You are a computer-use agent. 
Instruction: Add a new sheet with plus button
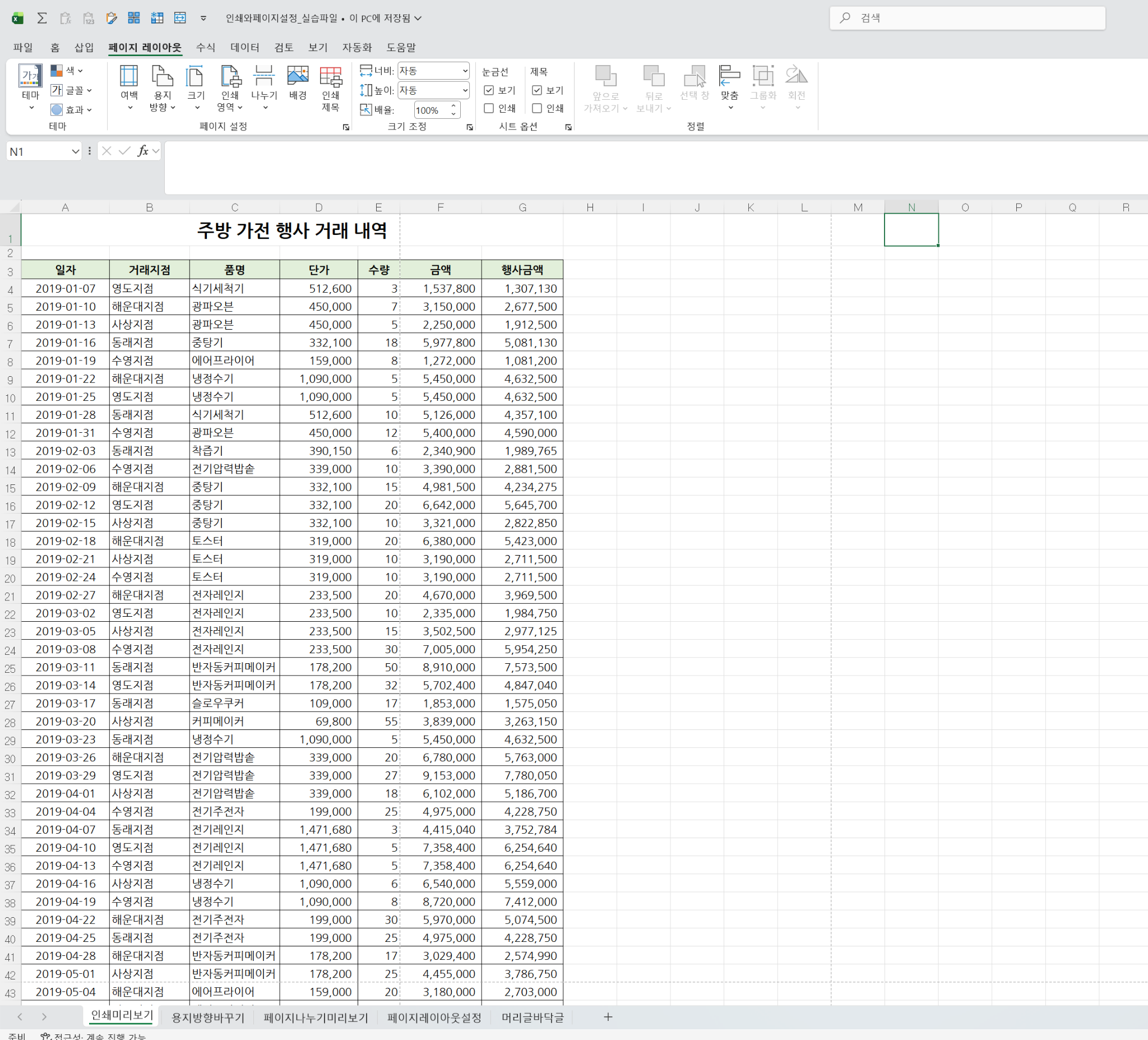608,1017
